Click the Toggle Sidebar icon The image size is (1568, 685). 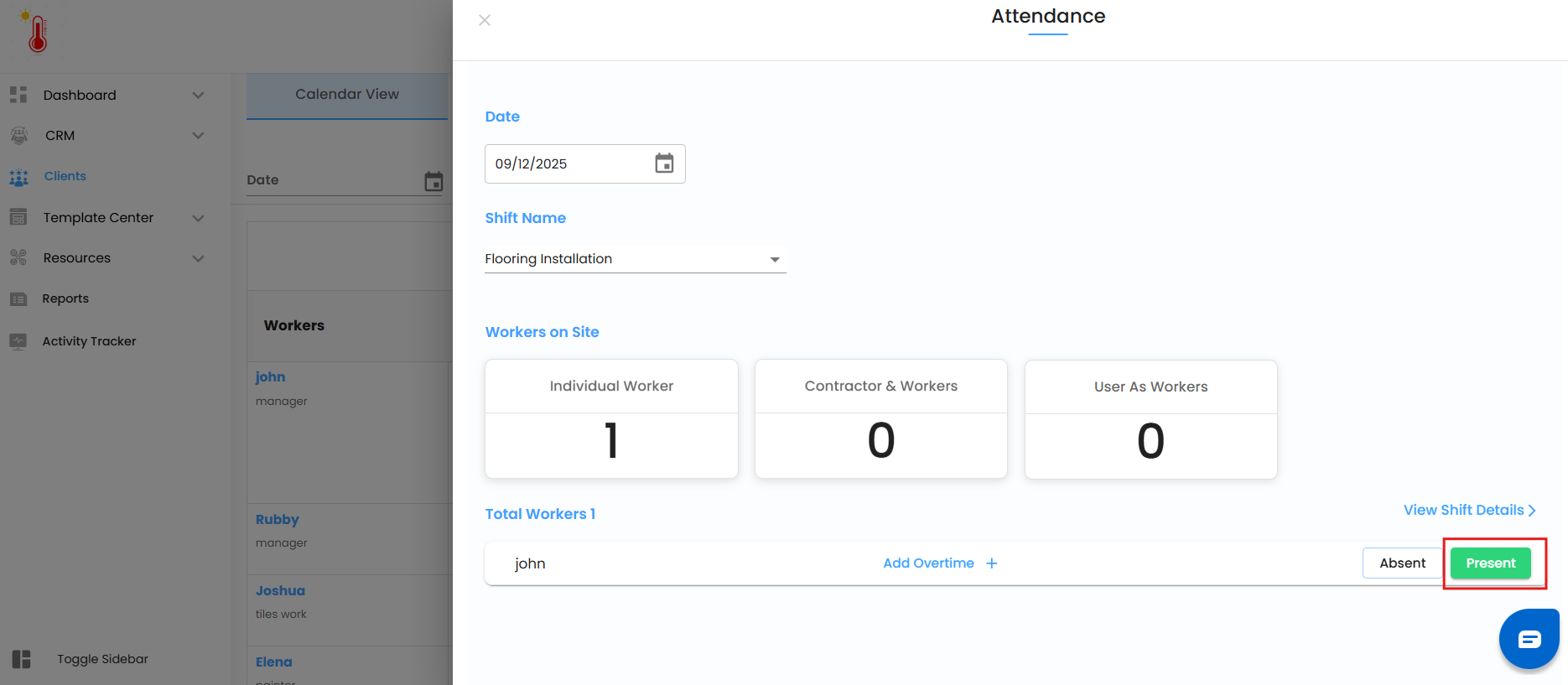click(x=22, y=659)
